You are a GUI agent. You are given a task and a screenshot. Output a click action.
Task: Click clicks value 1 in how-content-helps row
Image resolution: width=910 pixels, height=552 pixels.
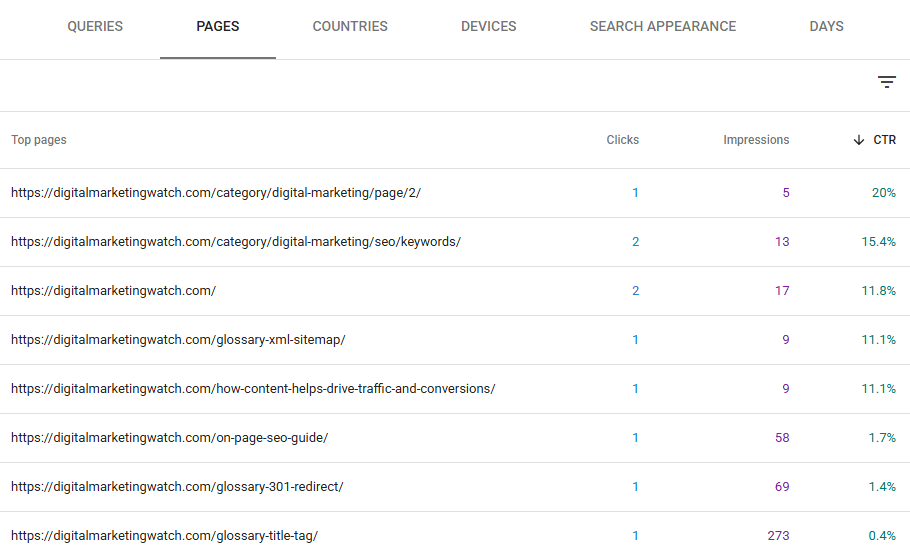coord(635,388)
